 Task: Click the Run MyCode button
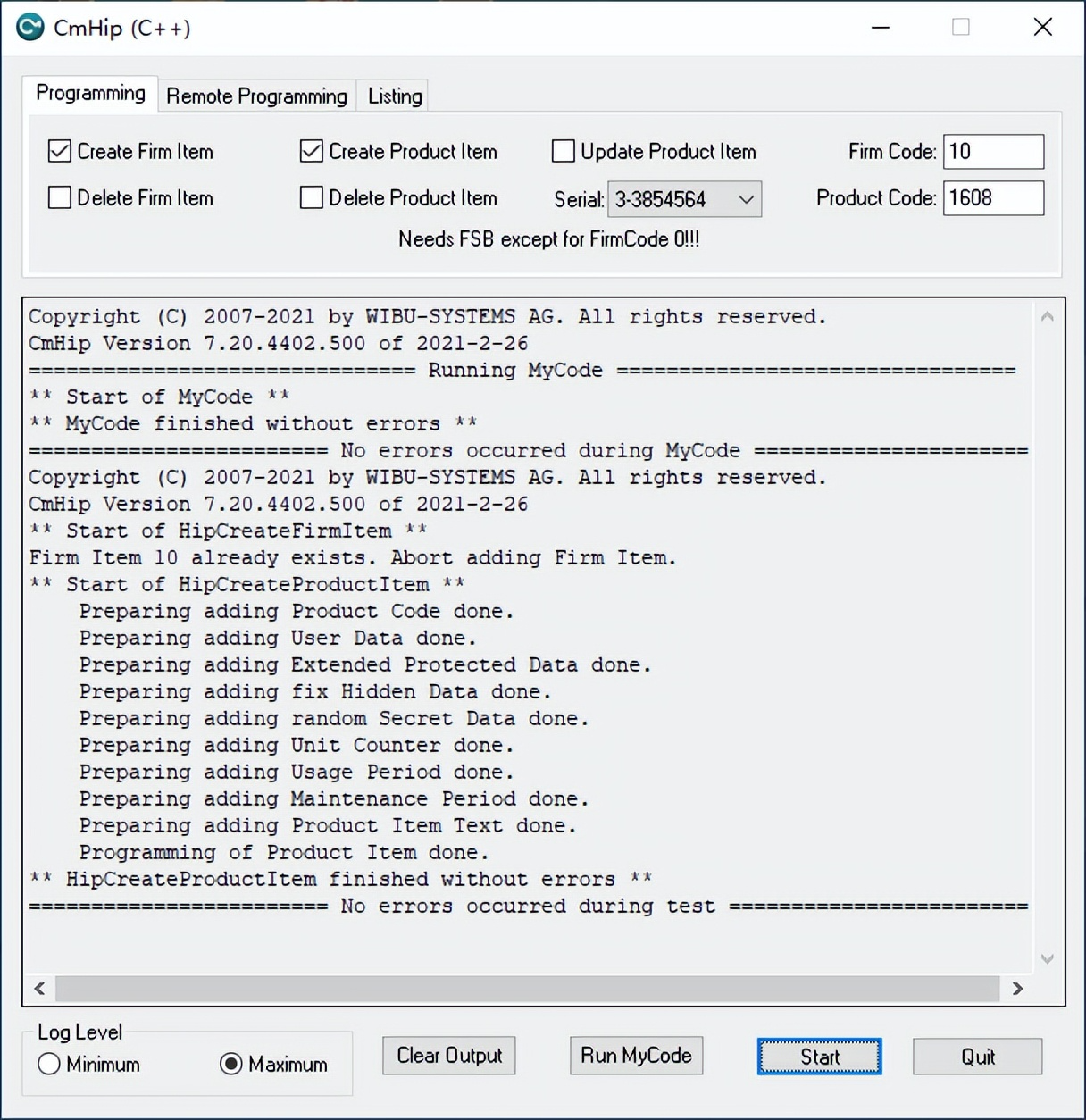tap(636, 1056)
